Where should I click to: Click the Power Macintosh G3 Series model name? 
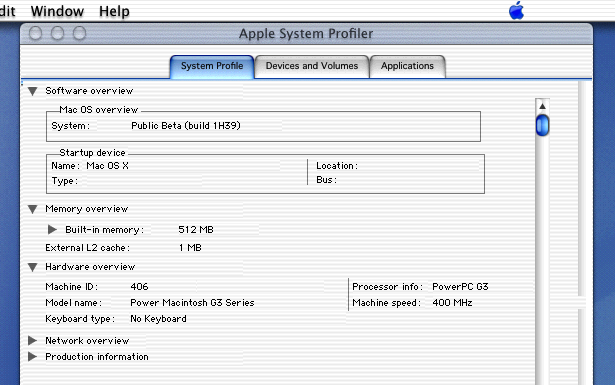click(192, 303)
